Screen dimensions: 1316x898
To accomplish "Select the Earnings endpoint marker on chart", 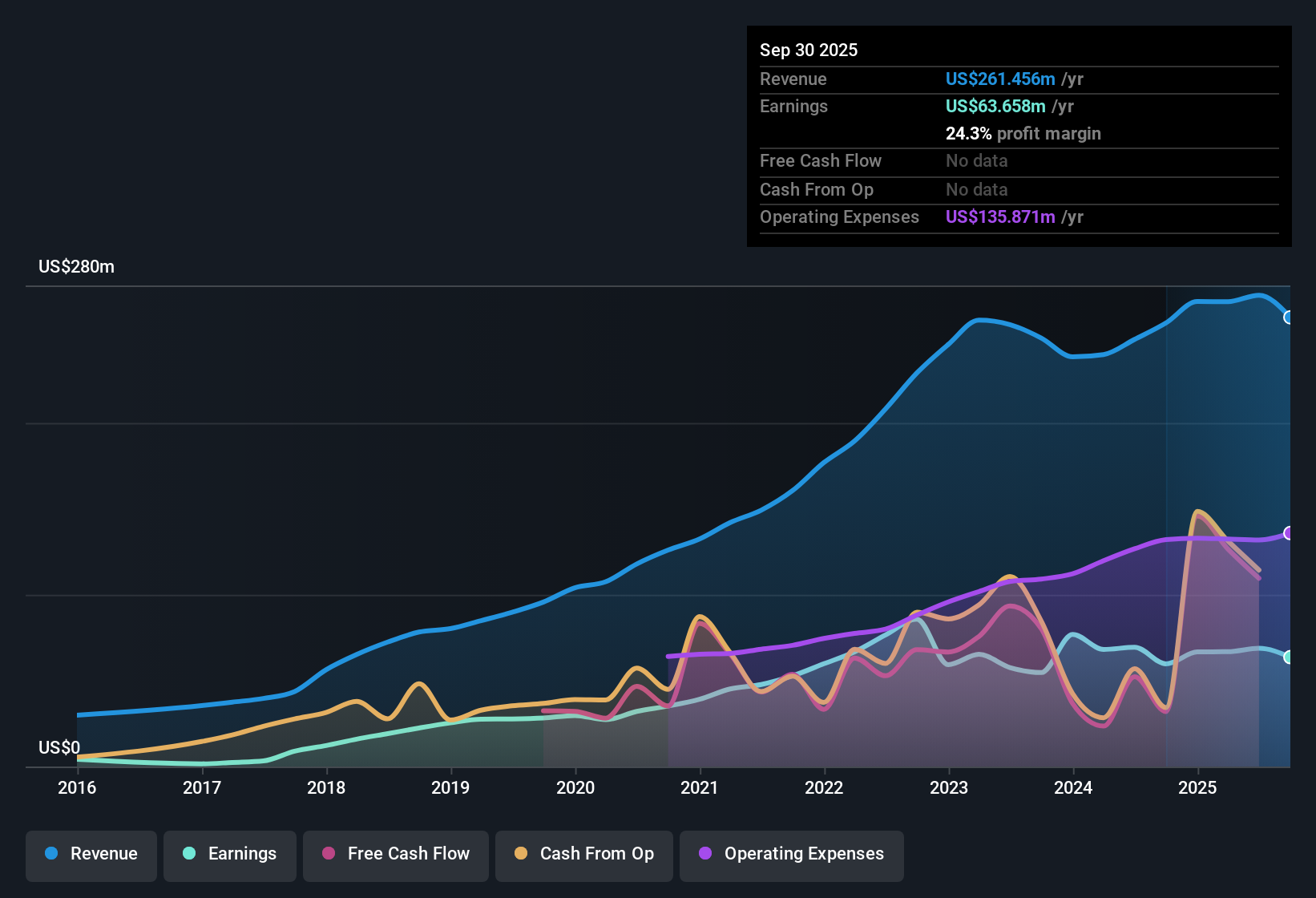I will pyautogui.click(x=1289, y=657).
